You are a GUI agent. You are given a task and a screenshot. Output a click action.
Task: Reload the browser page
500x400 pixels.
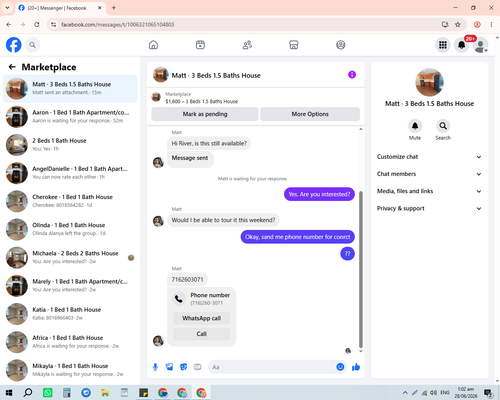point(37,24)
